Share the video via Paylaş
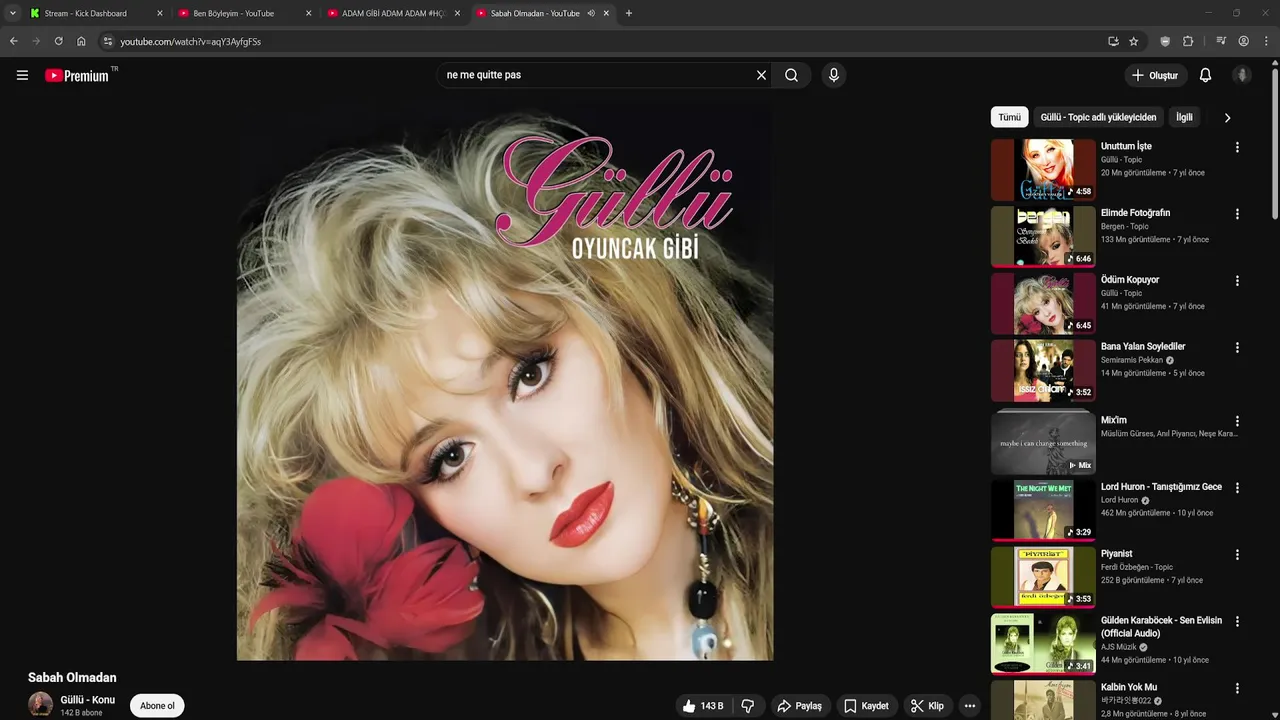The image size is (1280, 720). (799, 706)
